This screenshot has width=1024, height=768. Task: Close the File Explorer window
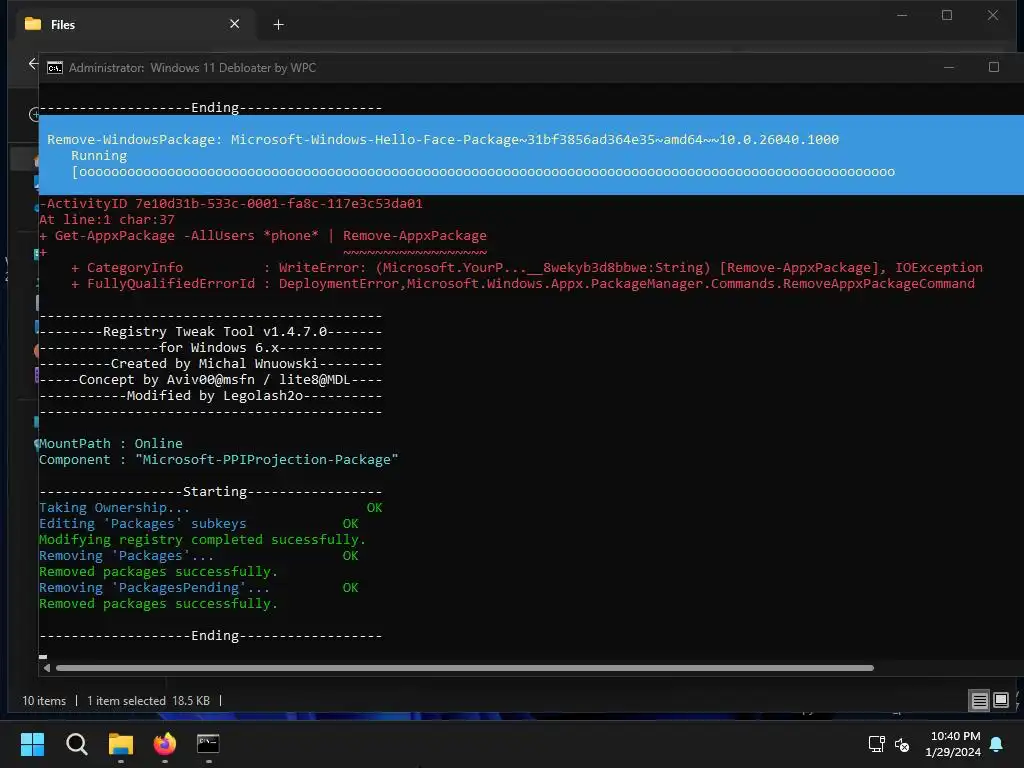993,15
